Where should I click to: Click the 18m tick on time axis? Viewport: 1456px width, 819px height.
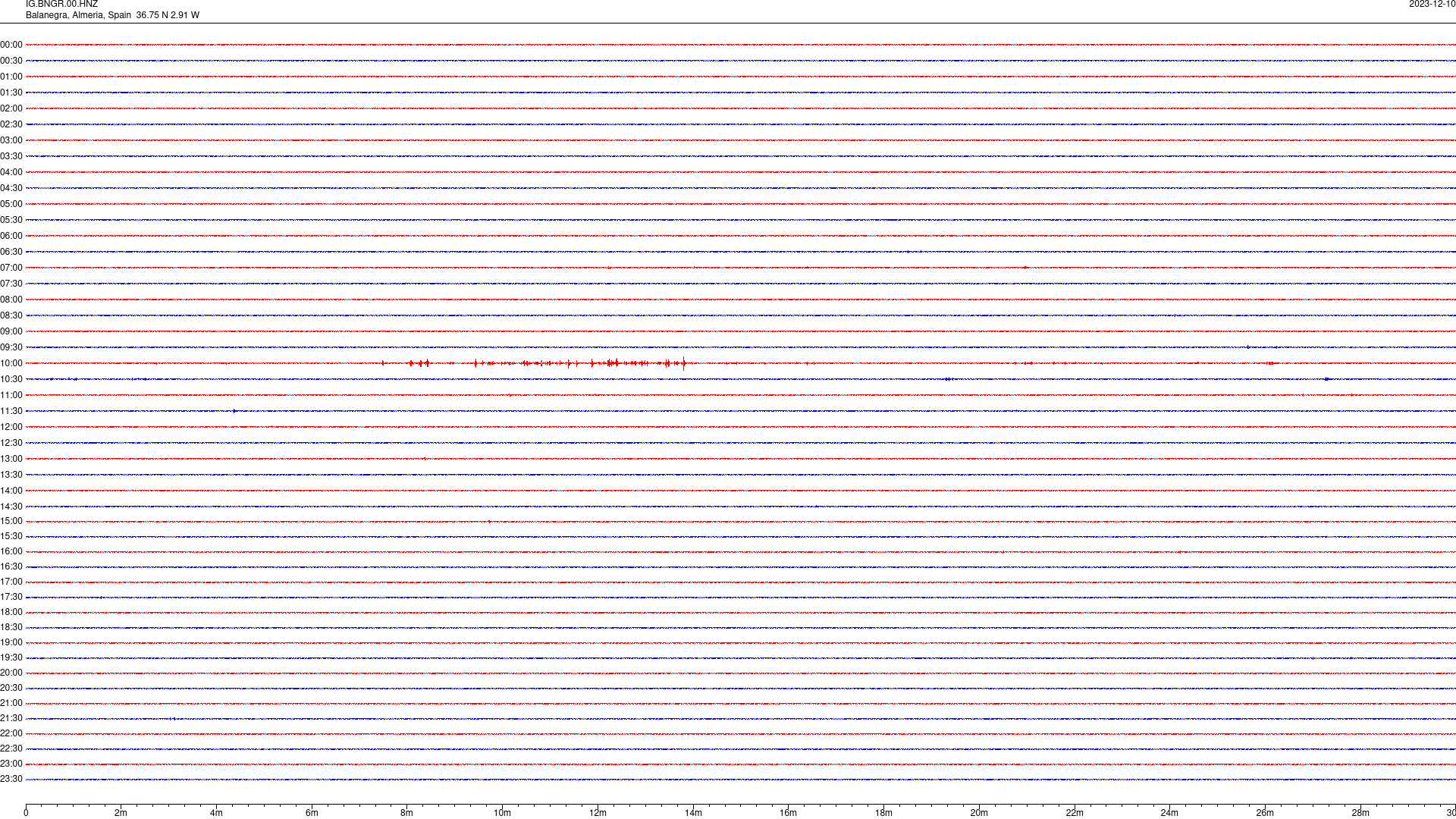click(x=883, y=813)
